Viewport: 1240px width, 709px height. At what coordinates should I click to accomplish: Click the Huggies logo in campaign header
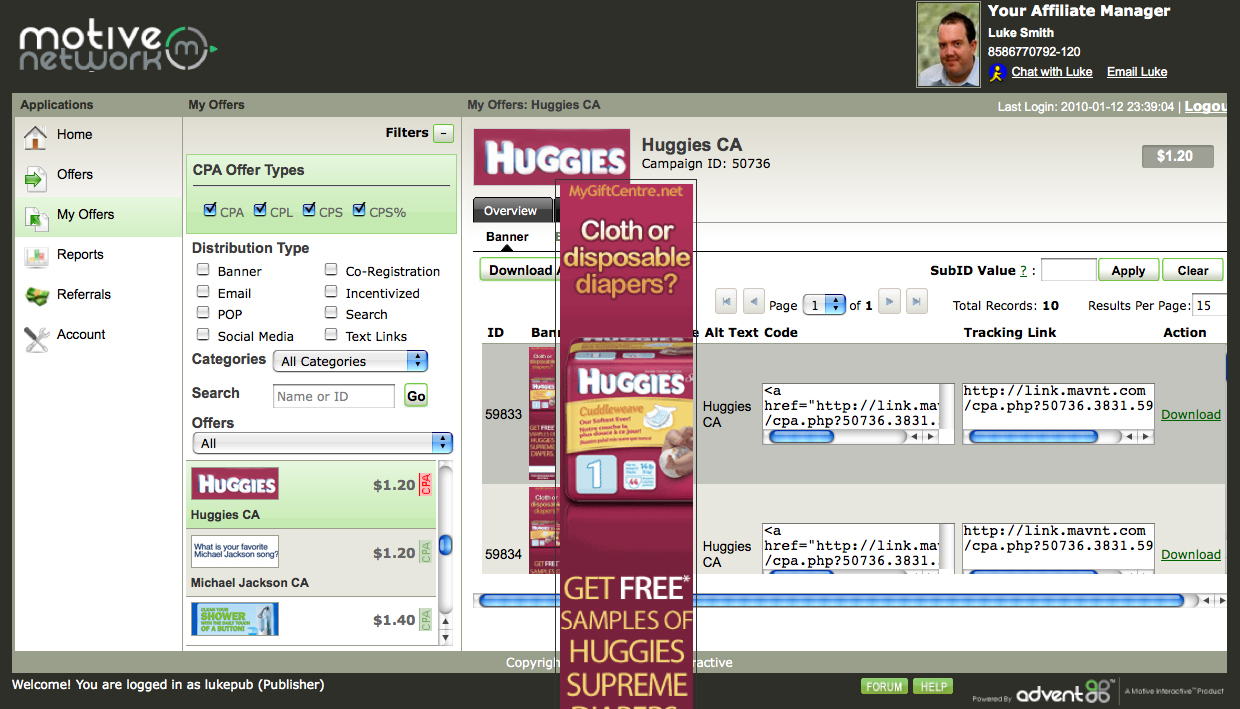click(552, 156)
